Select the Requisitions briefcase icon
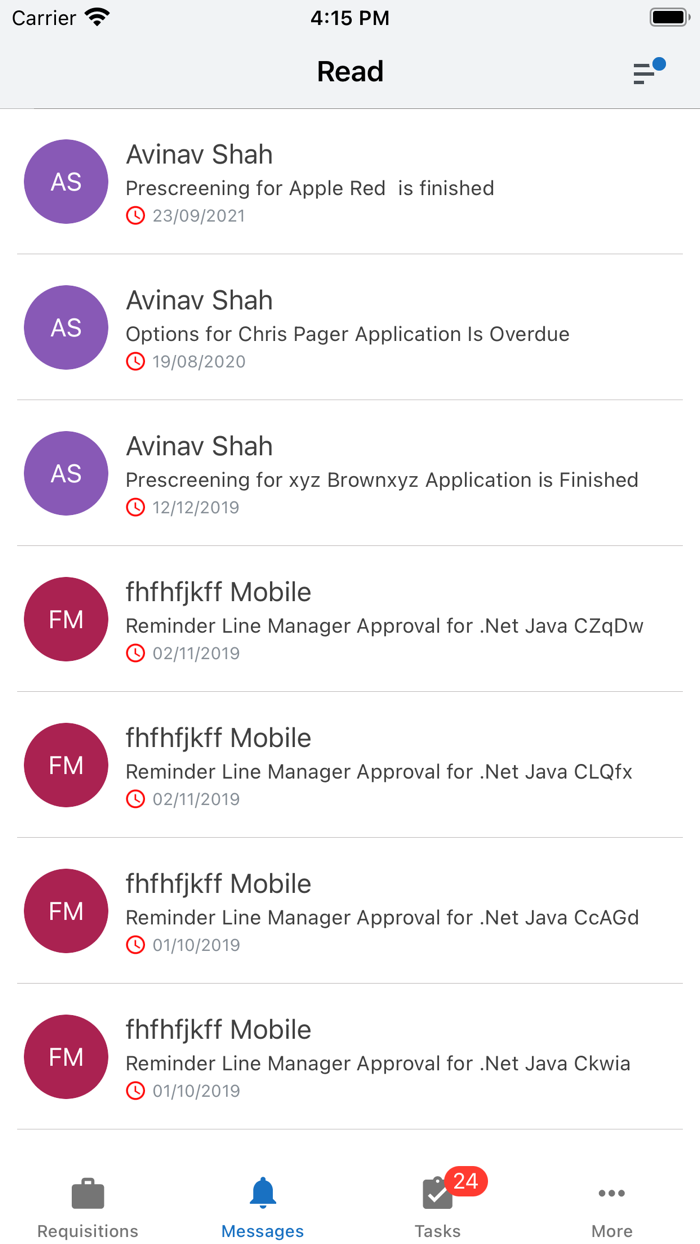This screenshot has width=700, height=1244. (87, 1192)
